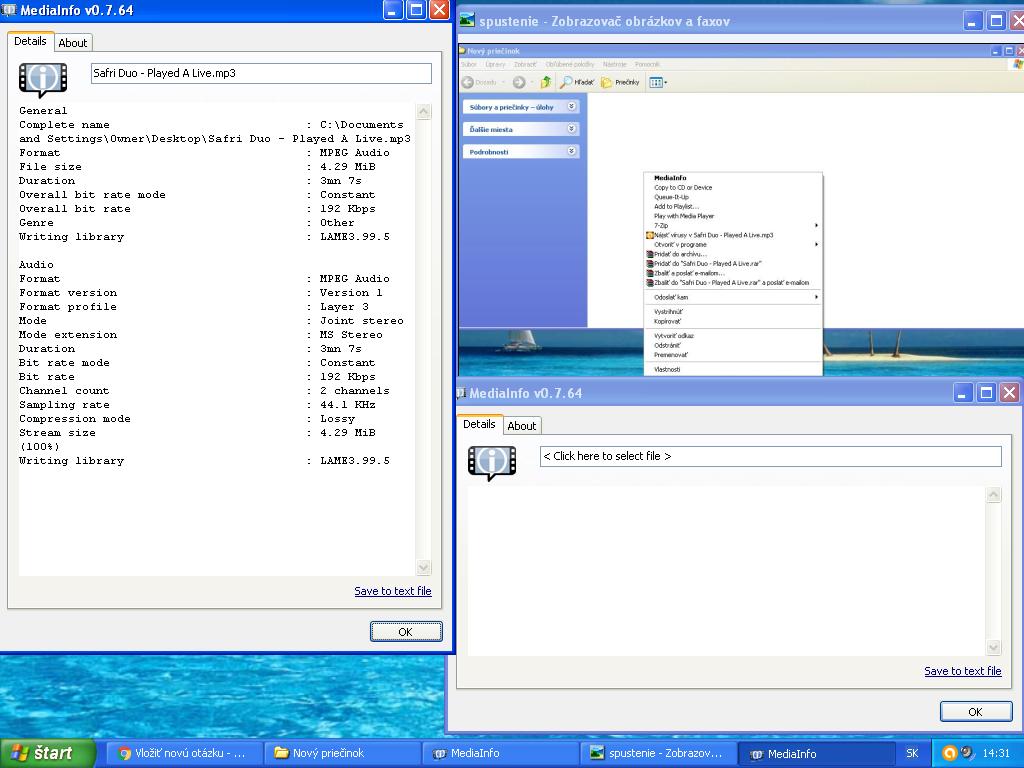Expand the 'Súbory a priečinky – úlohy' panel chevron

coord(572,106)
